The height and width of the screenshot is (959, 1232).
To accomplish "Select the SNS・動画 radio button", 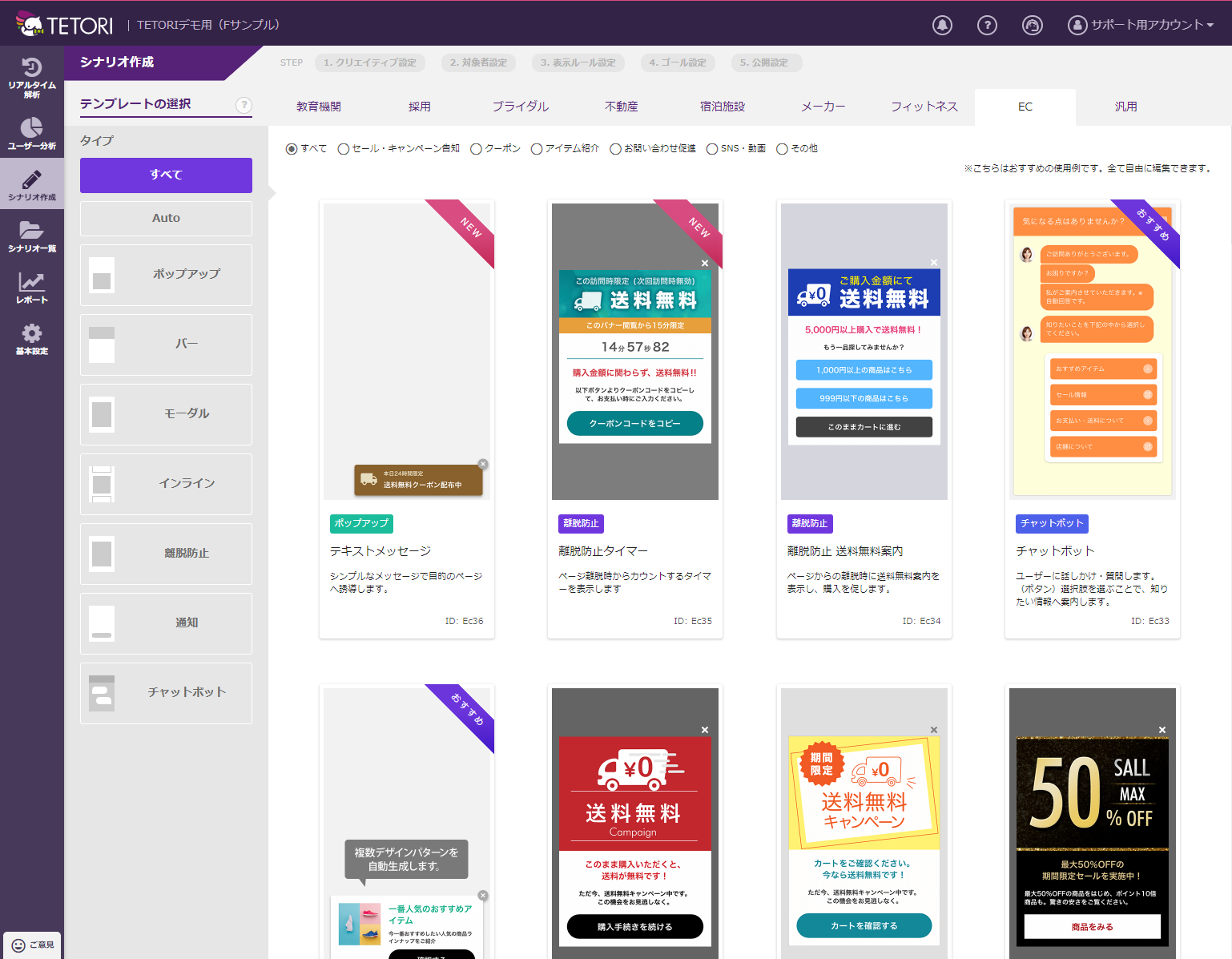I will pyautogui.click(x=711, y=149).
